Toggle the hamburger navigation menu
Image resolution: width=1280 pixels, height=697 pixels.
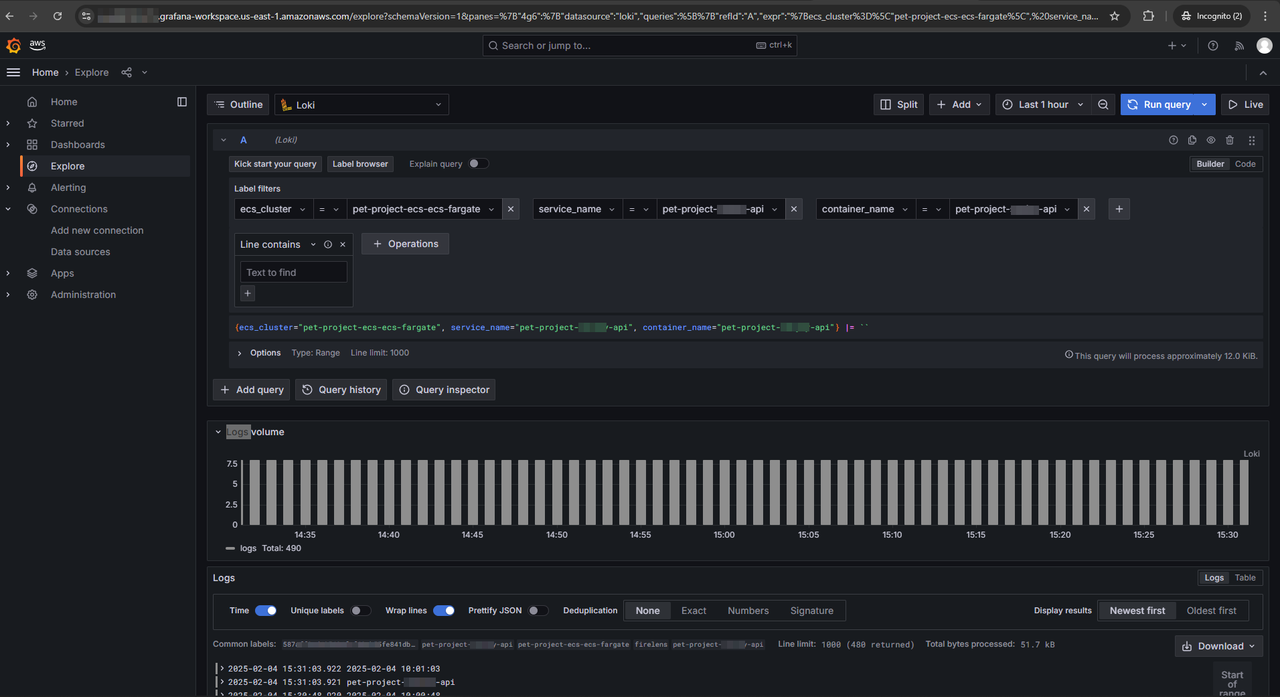13,72
